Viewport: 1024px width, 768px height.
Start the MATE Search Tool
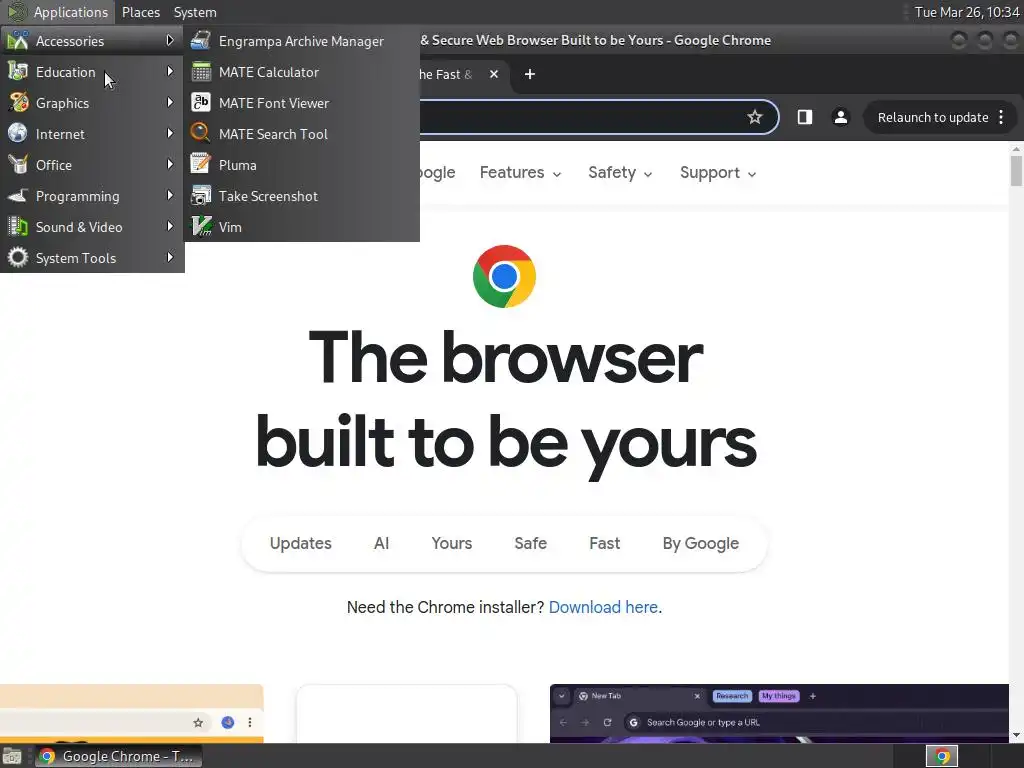(302, 134)
